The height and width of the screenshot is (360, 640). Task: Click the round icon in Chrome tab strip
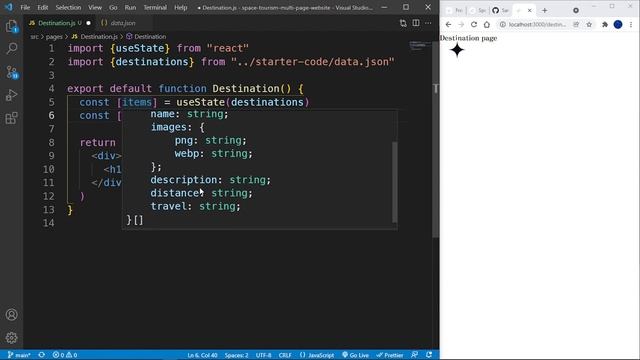(x=576, y=10)
